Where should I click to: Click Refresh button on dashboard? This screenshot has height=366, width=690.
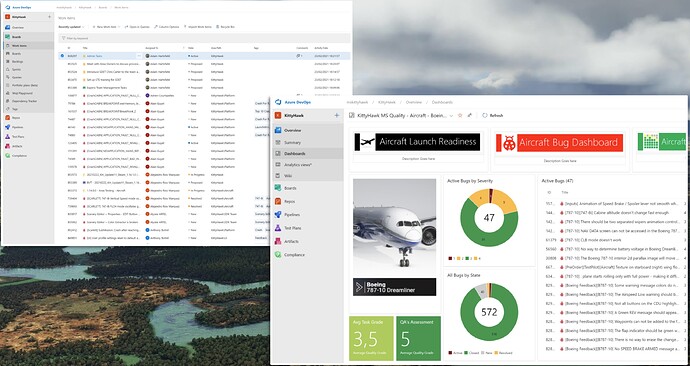tap(493, 116)
